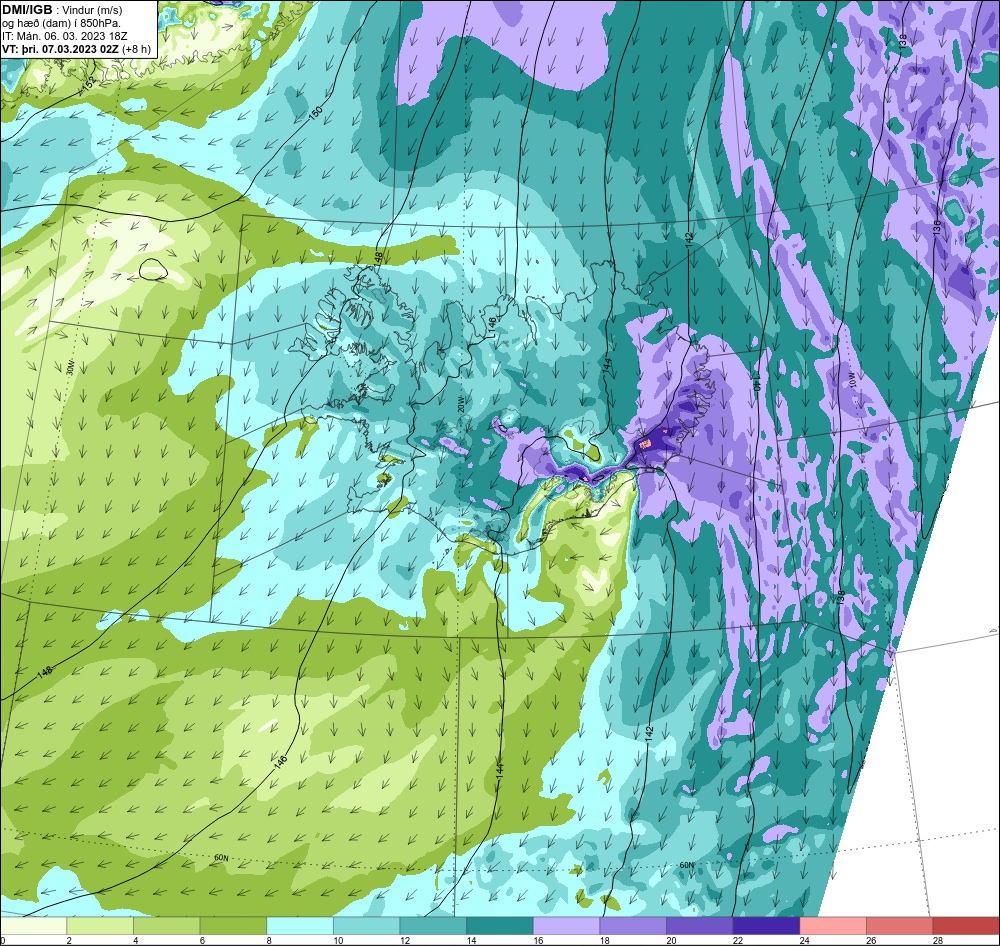Image resolution: width=1000 pixels, height=946 pixels.
Task: Click the 140 contour label
Action: point(758,384)
